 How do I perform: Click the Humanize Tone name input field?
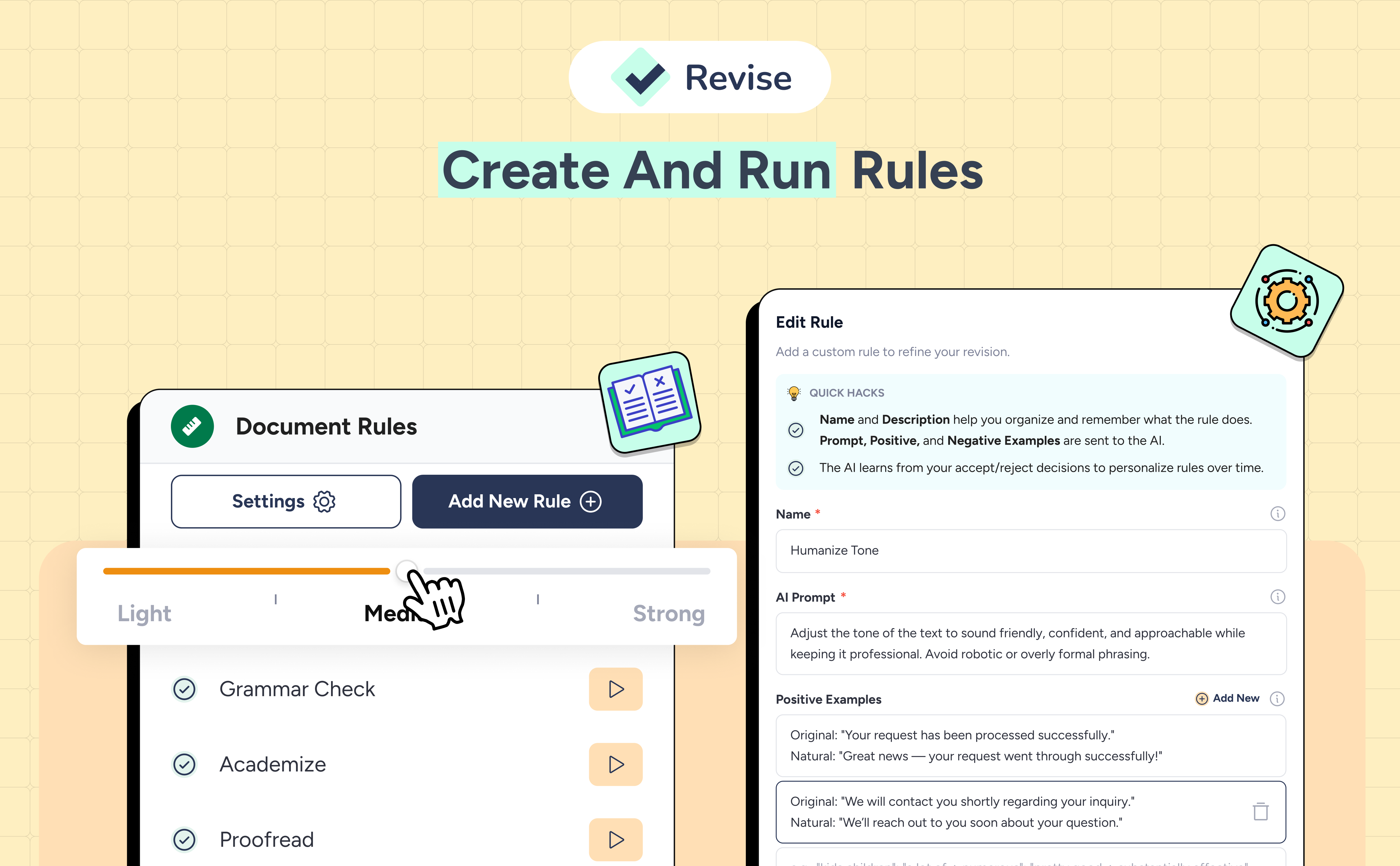1031,550
